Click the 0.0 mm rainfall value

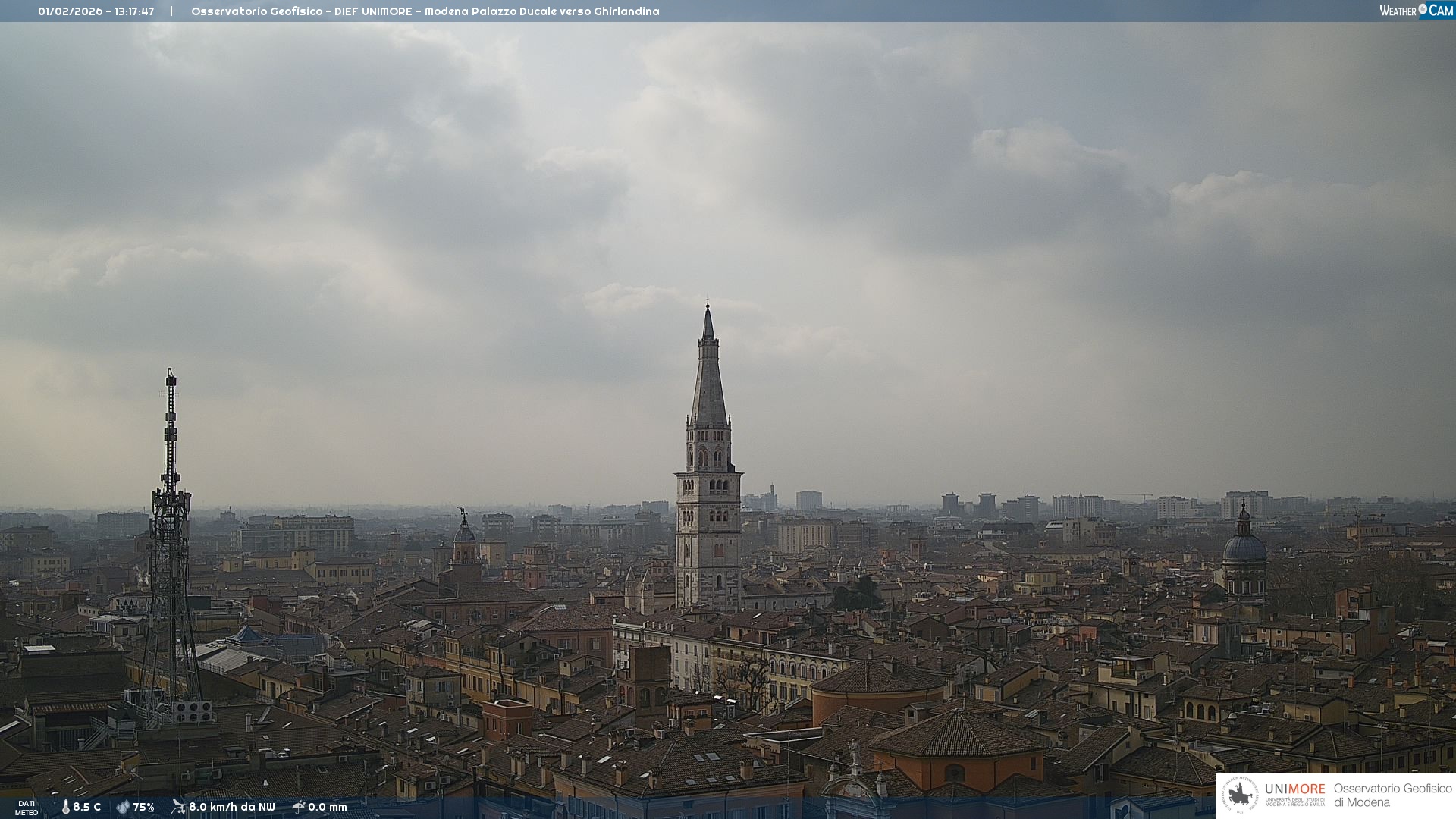[328, 807]
